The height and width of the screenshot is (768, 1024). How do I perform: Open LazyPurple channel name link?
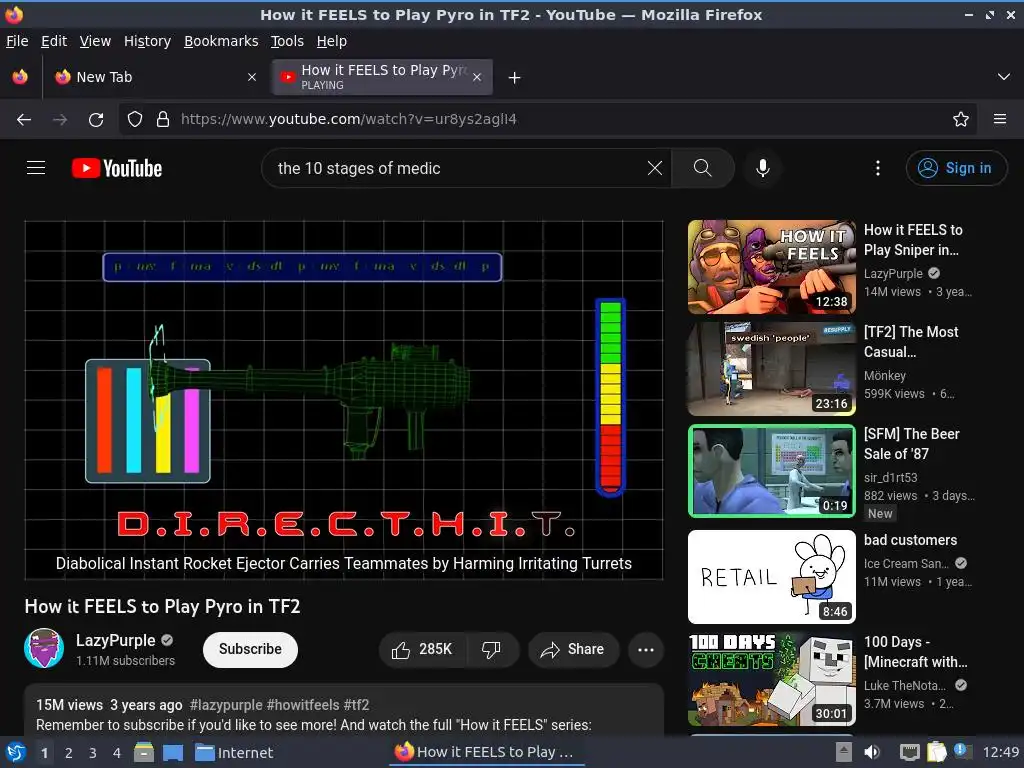[116, 640]
